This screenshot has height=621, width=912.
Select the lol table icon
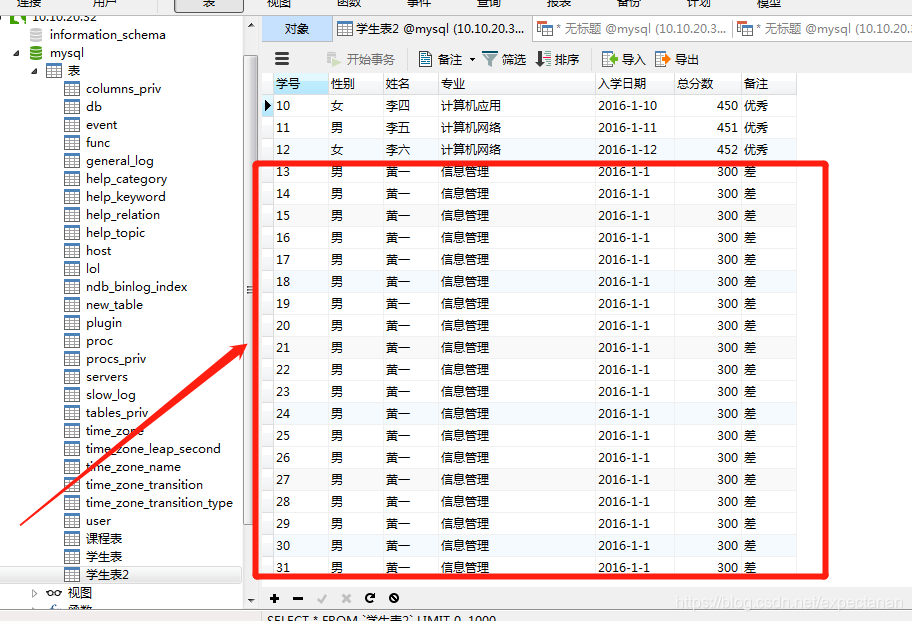point(72,269)
